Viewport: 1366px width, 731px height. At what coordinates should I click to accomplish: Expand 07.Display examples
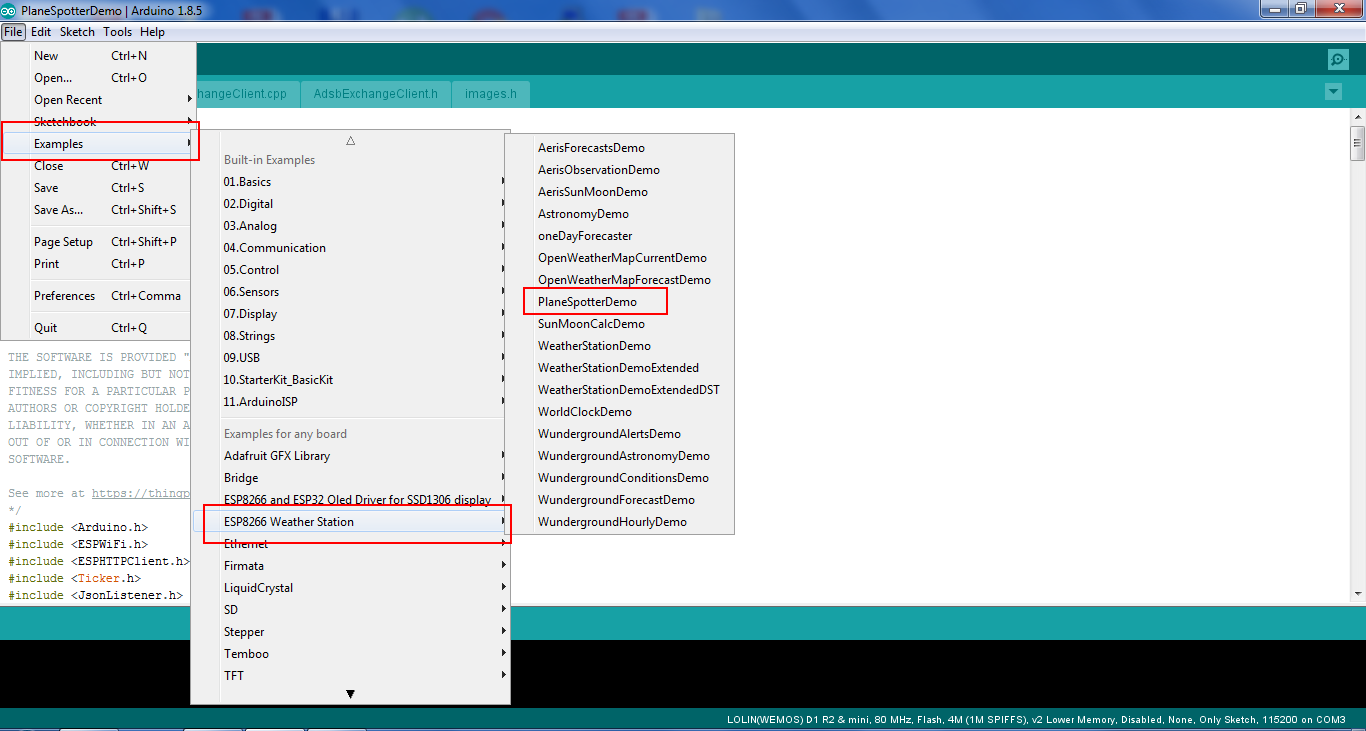point(351,314)
